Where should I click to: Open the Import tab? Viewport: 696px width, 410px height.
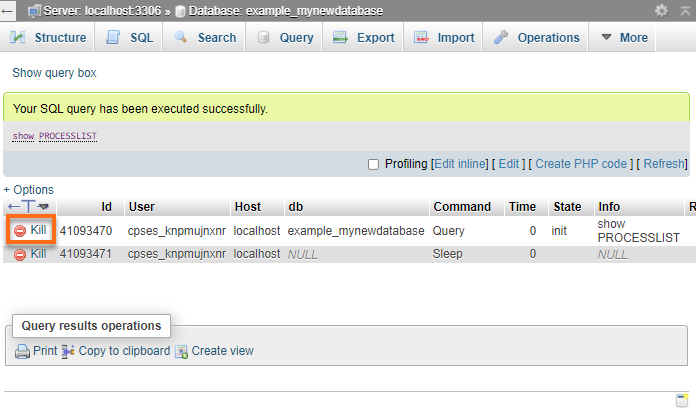[x=443, y=38]
